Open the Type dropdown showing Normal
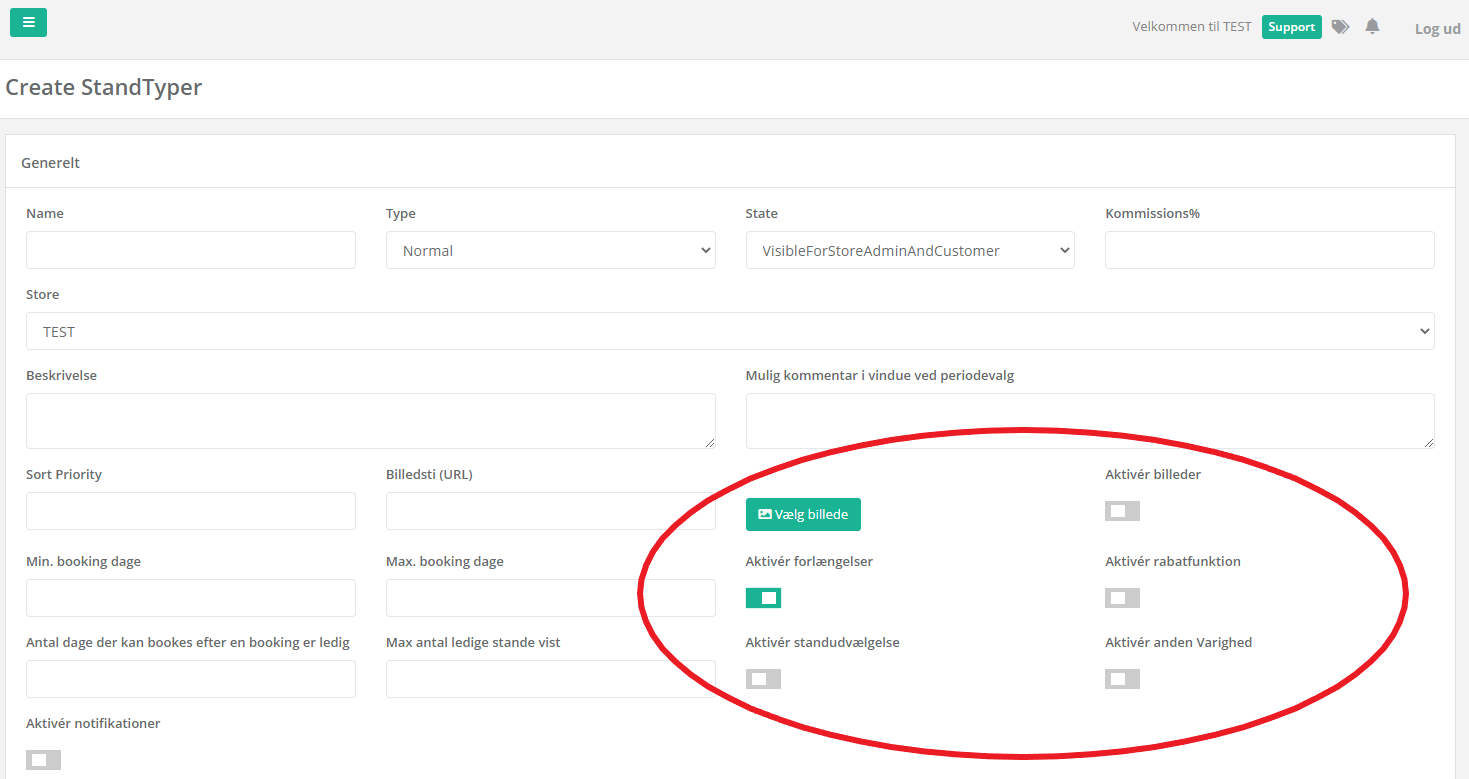1469x779 pixels. click(x=550, y=250)
